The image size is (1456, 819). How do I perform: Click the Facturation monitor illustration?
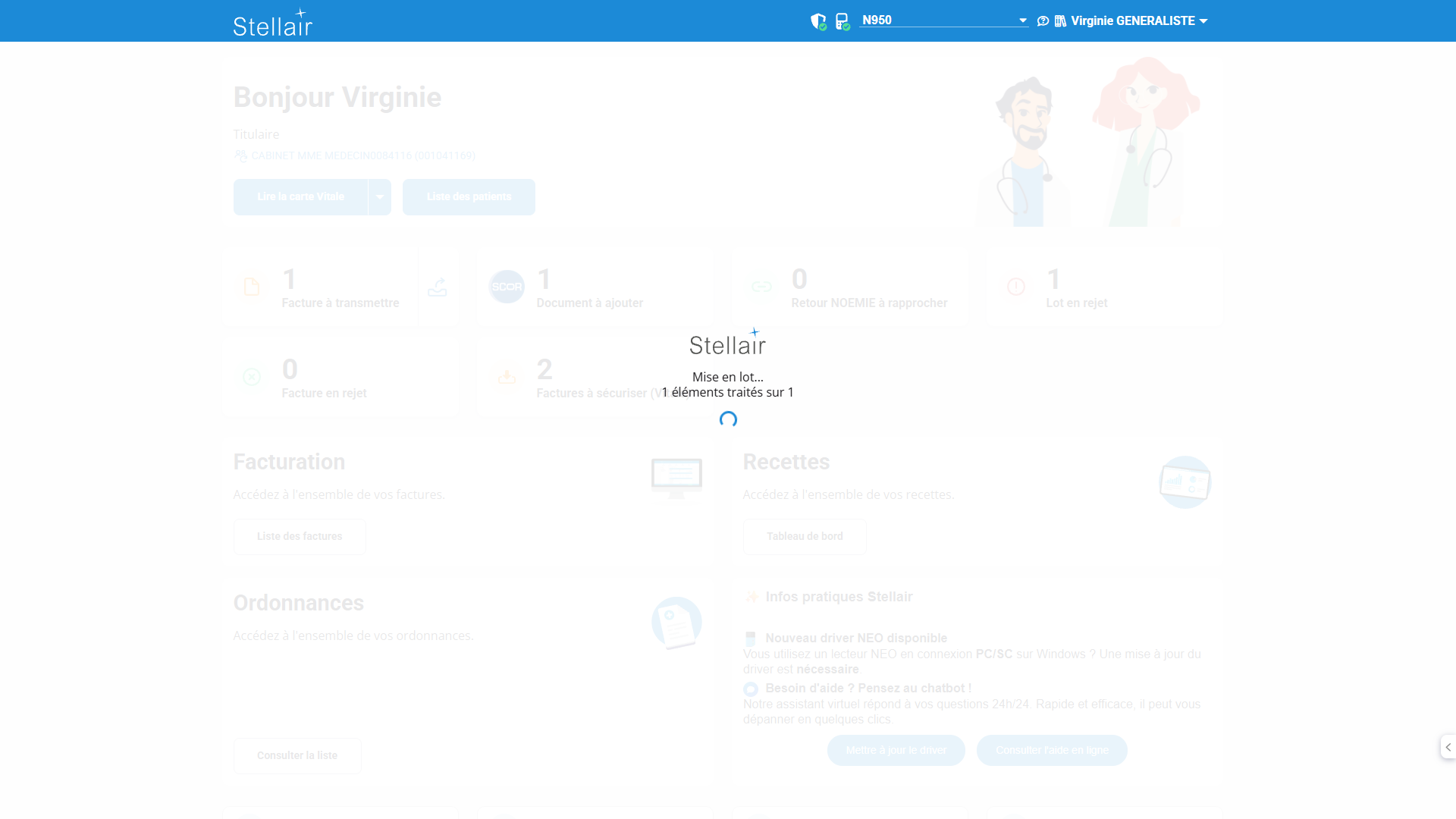pos(676,481)
